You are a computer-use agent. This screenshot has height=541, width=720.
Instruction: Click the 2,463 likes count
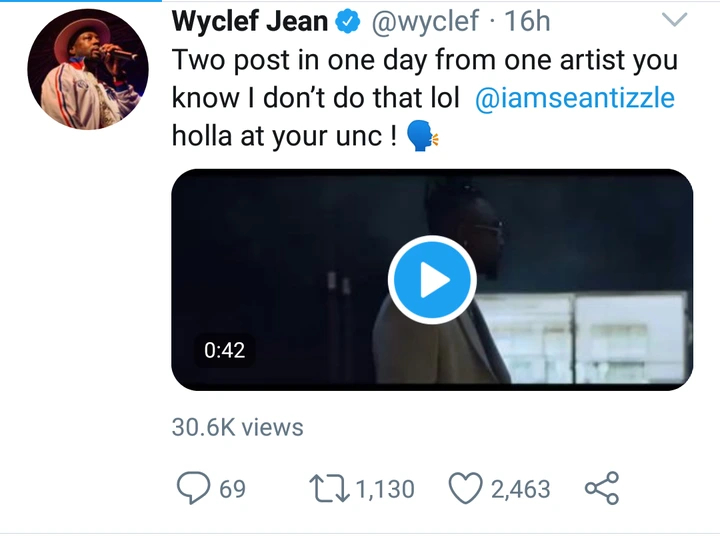[x=520, y=489]
